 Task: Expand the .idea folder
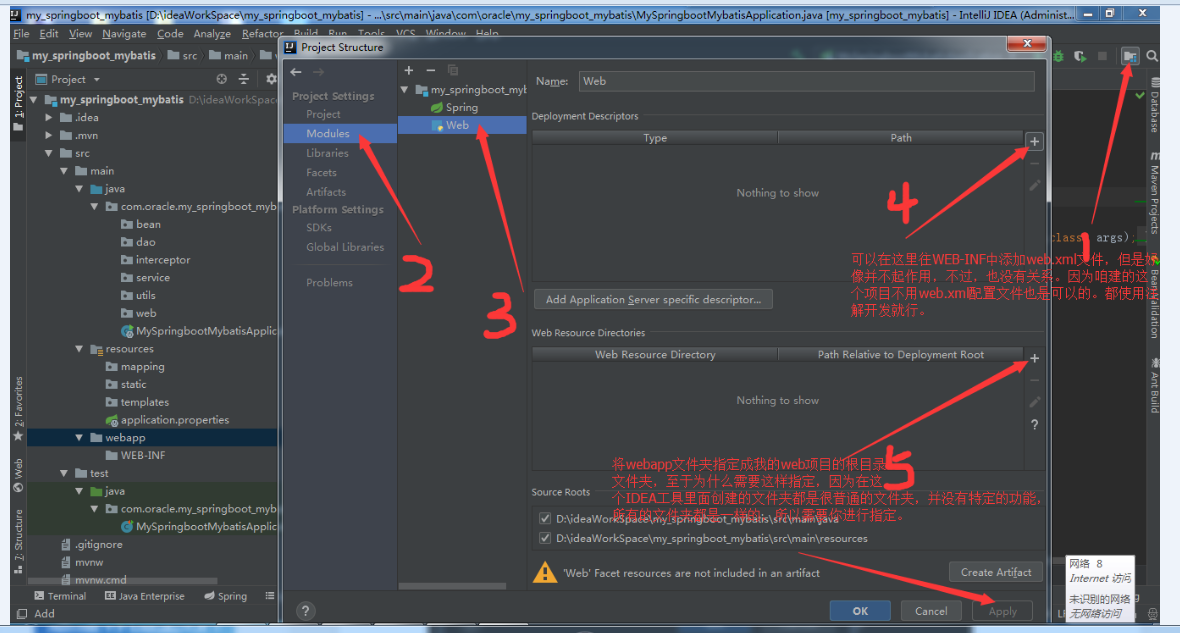pos(48,117)
